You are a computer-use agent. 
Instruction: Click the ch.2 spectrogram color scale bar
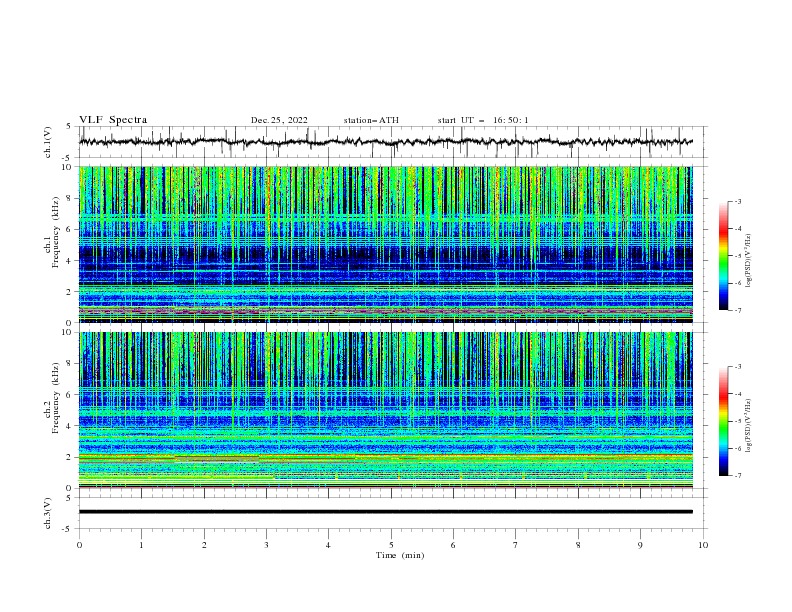[723, 421]
